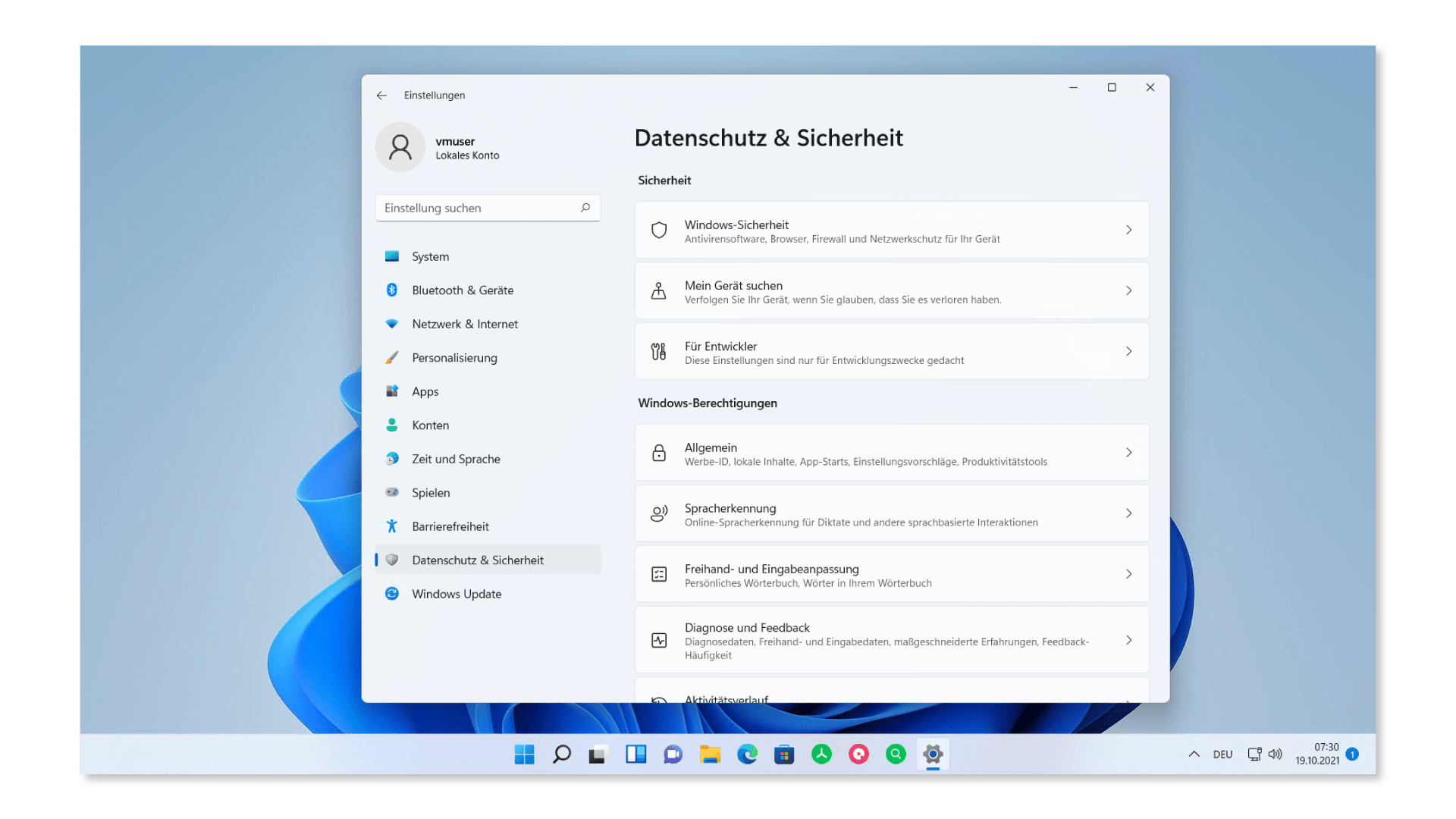
Task: Open System in the sidebar
Action: pos(488,256)
